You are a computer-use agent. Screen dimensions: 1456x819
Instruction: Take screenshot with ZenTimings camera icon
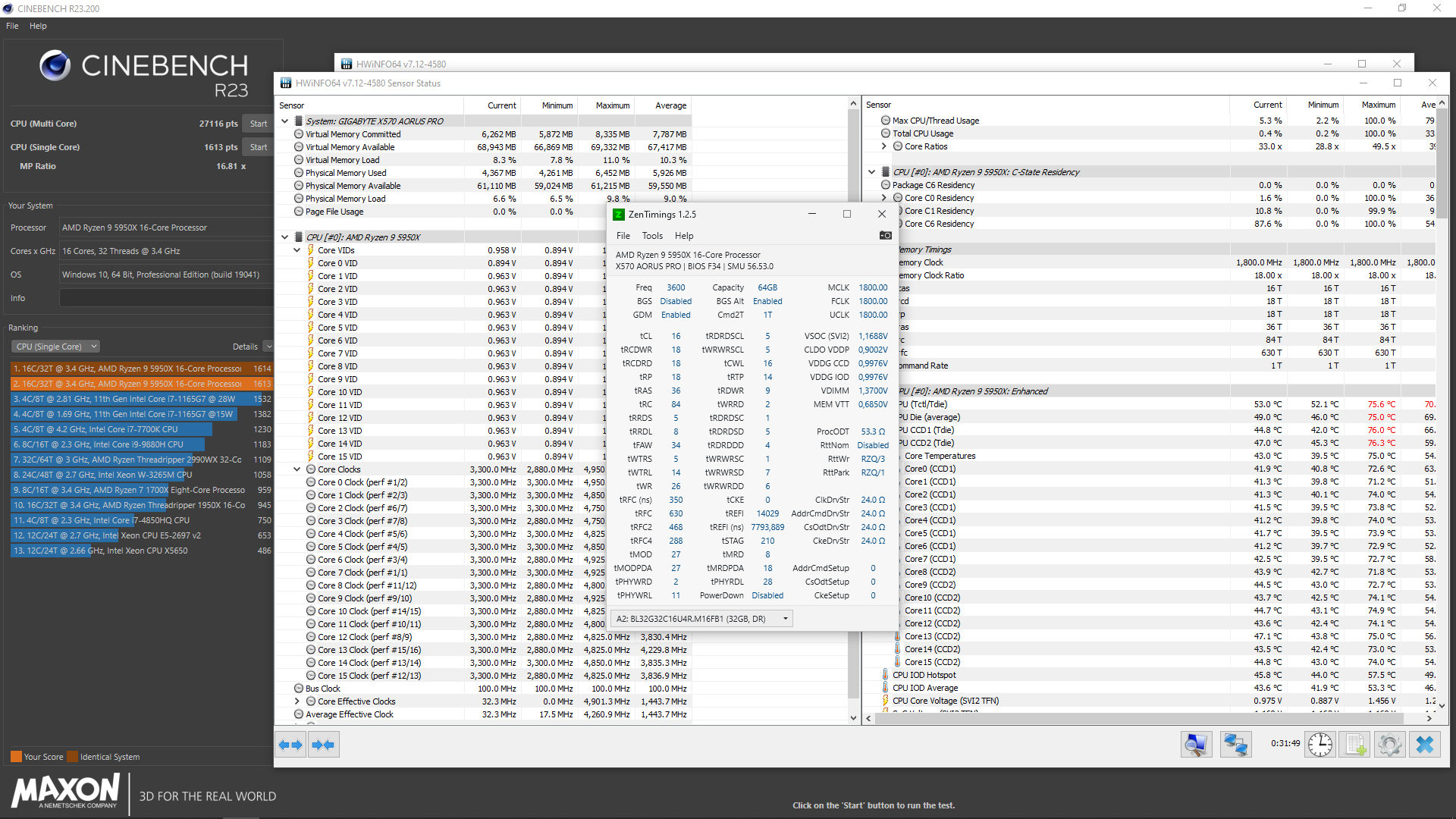click(885, 235)
